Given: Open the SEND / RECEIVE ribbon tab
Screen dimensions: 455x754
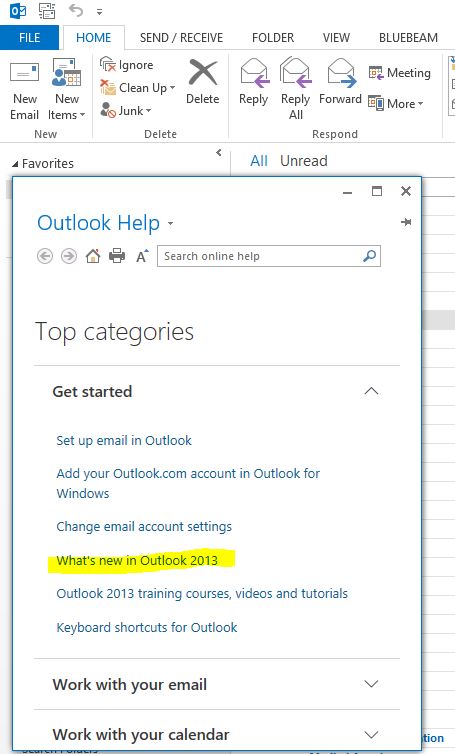Looking at the screenshot, I should tap(181, 38).
